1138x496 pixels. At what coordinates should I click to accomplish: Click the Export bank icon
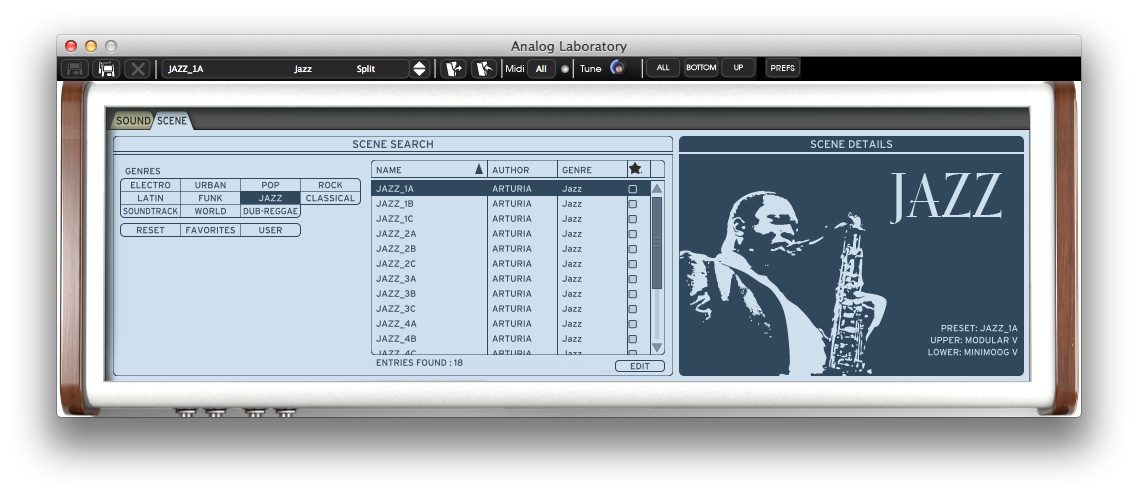point(483,69)
